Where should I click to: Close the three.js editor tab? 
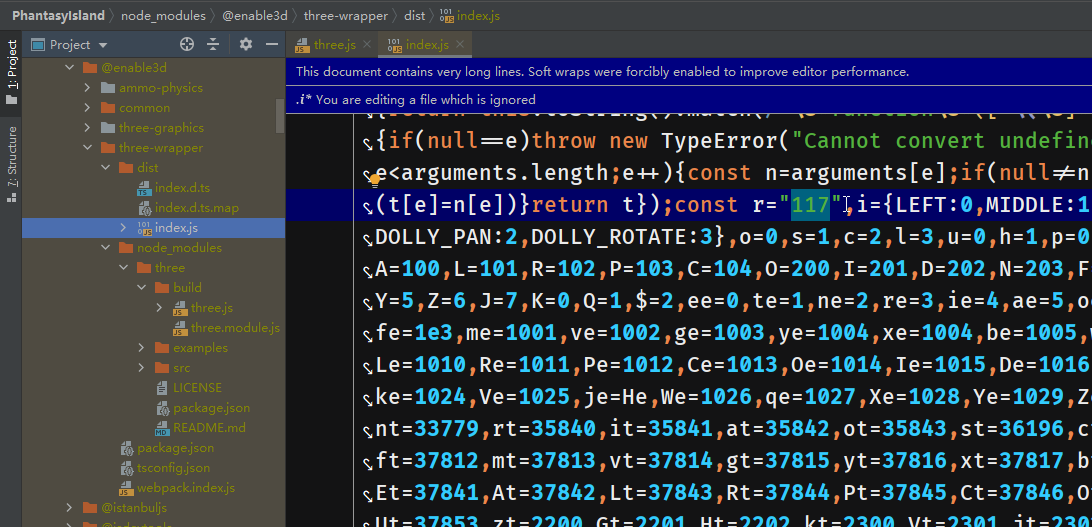367,45
